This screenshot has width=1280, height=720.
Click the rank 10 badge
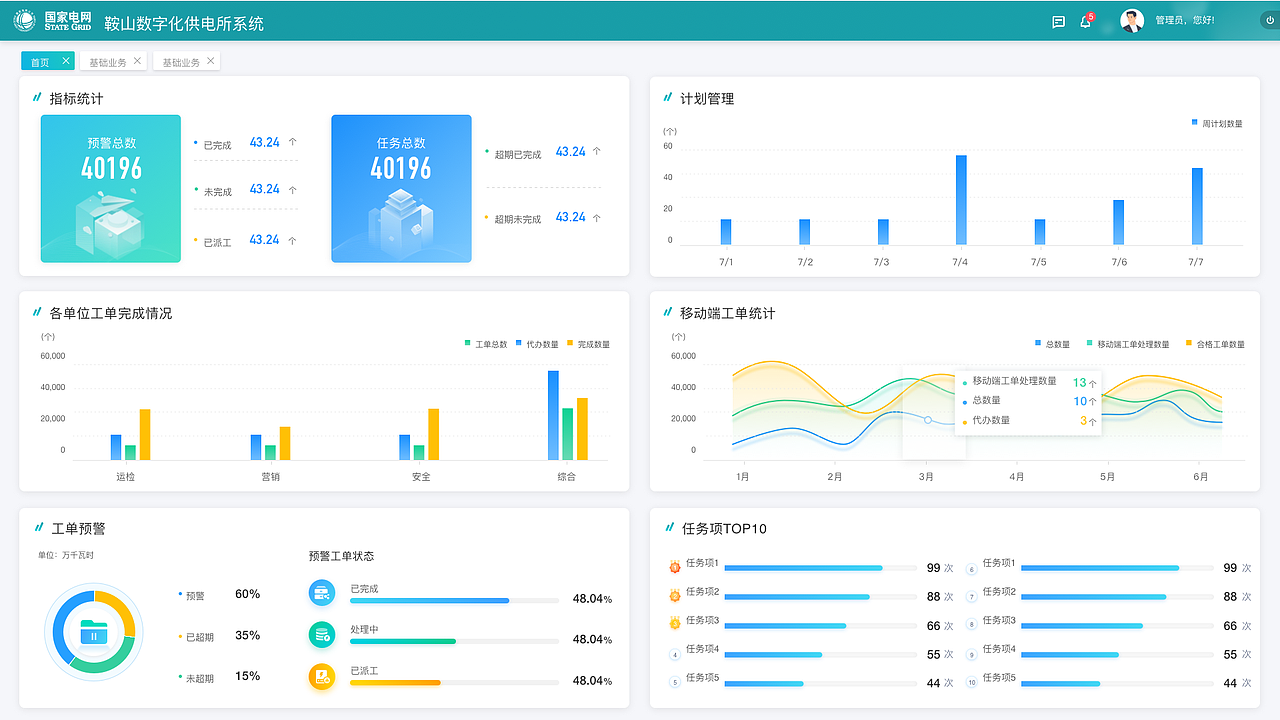pos(971,683)
